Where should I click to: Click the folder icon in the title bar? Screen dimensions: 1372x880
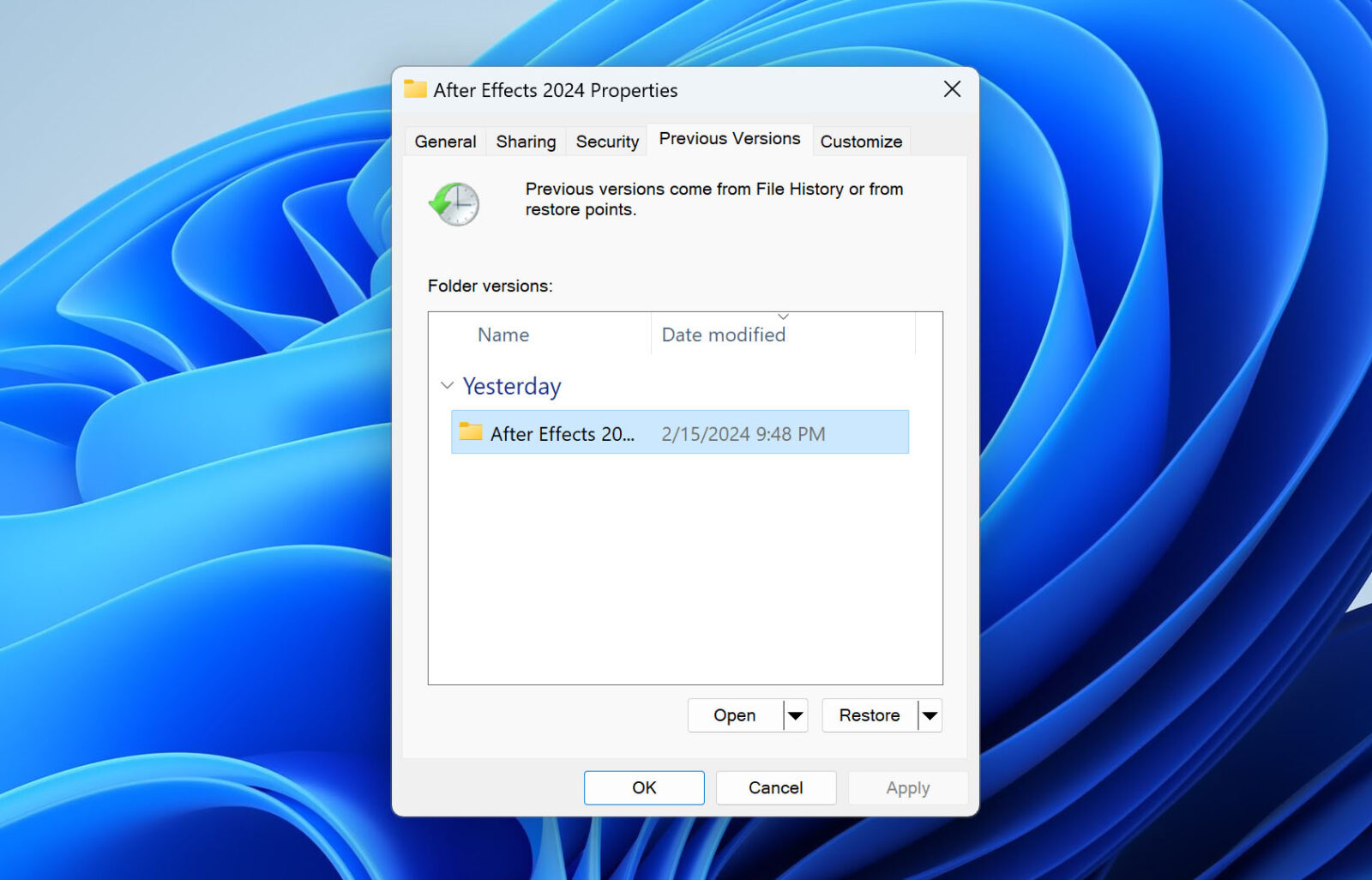[415, 89]
